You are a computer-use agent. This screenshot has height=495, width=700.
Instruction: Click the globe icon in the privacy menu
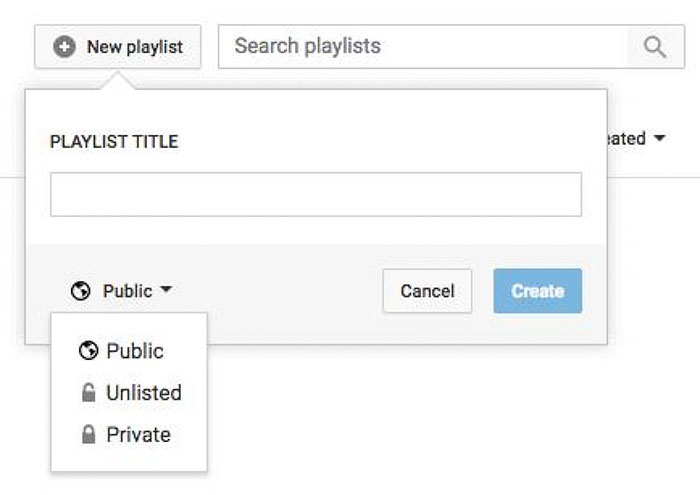(x=88, y=350)
